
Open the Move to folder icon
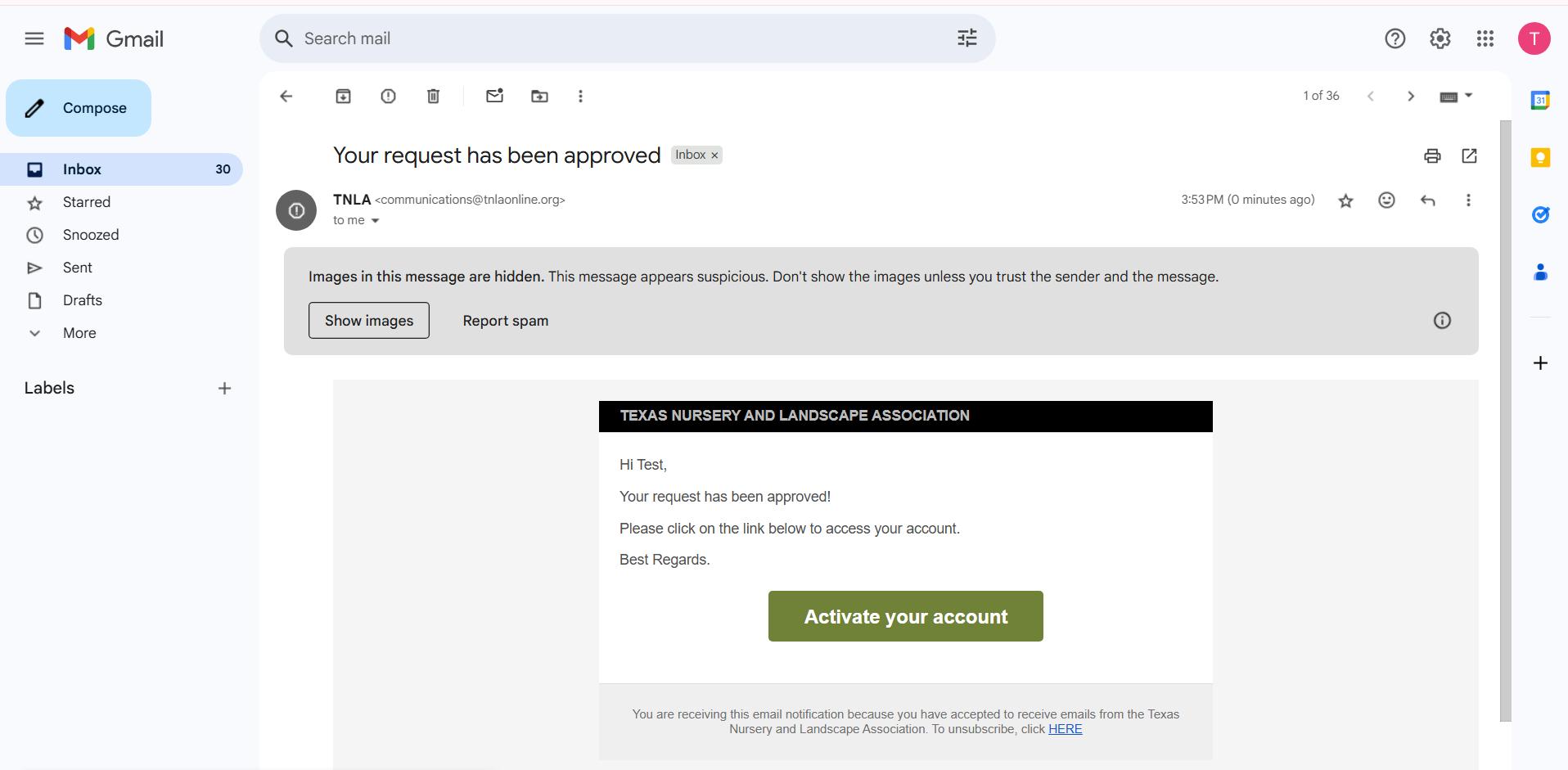539,97
